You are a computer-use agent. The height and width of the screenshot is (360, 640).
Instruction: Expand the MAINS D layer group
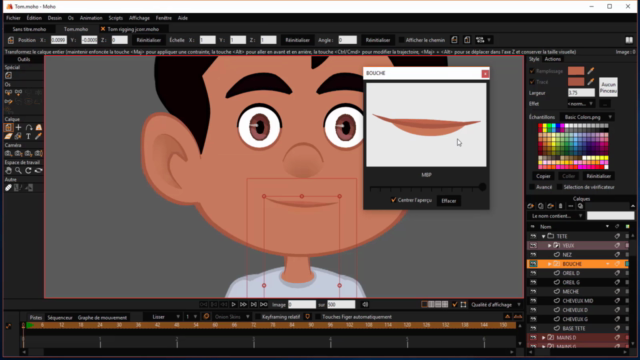click(x=543, y=338)
